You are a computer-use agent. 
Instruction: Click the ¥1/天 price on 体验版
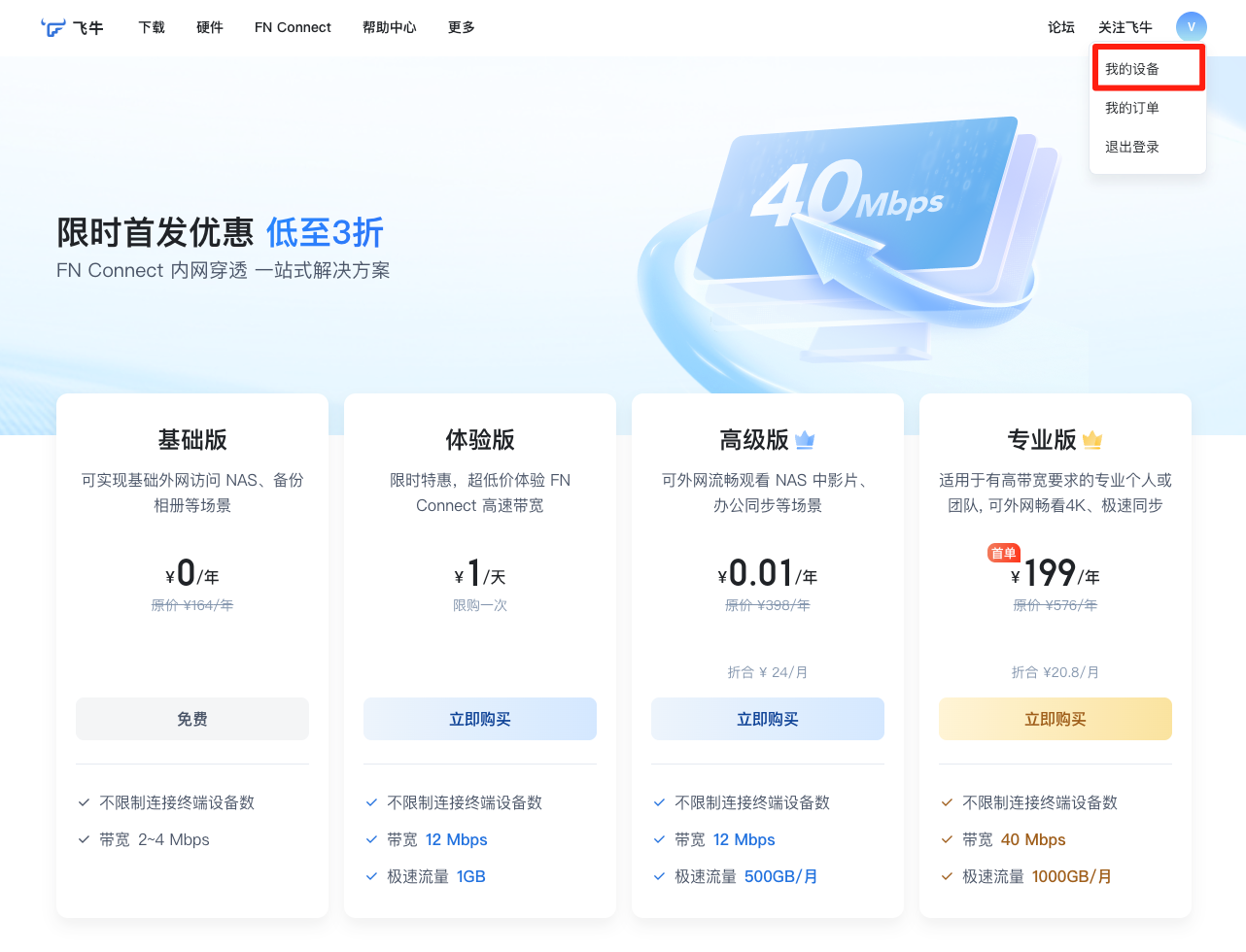pyautogui.click(x=480, y=573)
